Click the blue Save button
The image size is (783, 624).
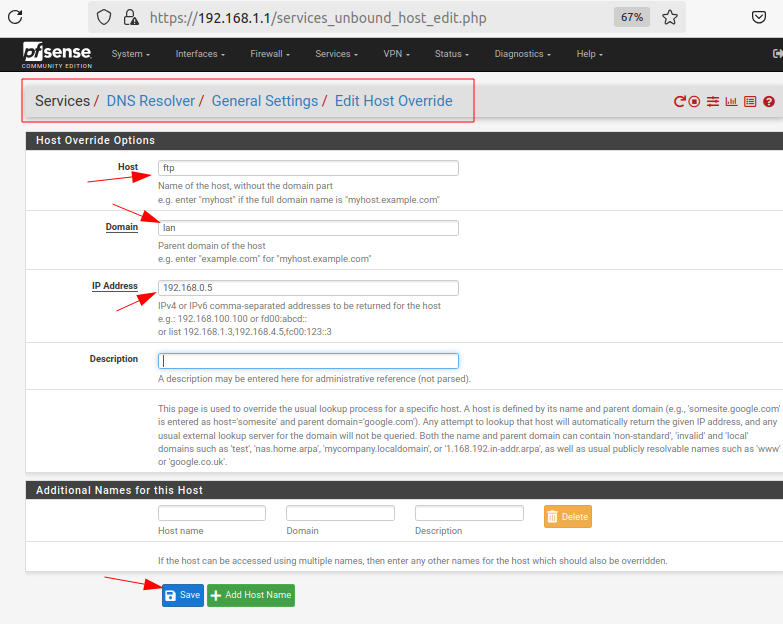click(x=182, y=595)
